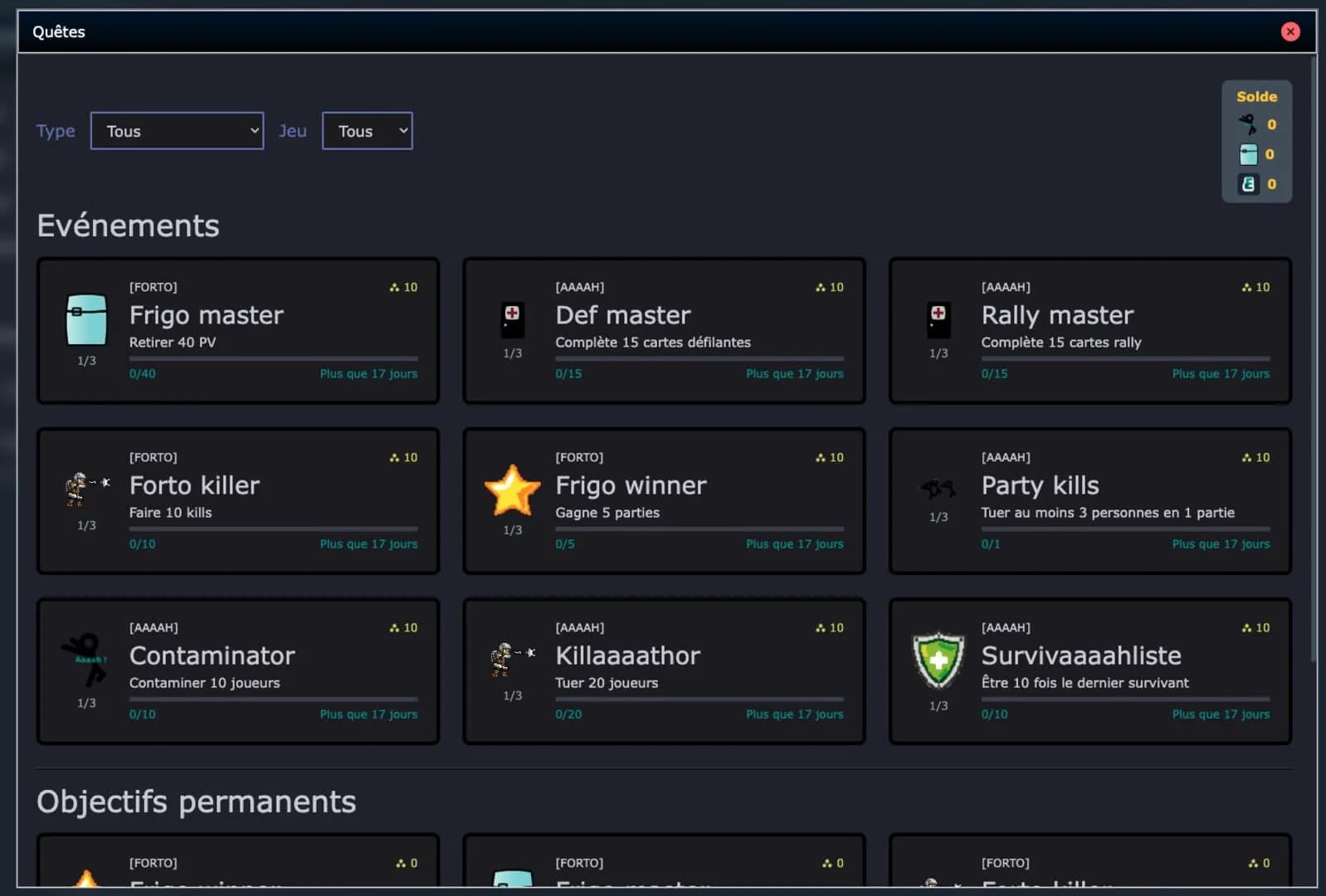Click the gold star on Frigo winner quest
Screen dimensions: 1326x896
click(512, 490)
